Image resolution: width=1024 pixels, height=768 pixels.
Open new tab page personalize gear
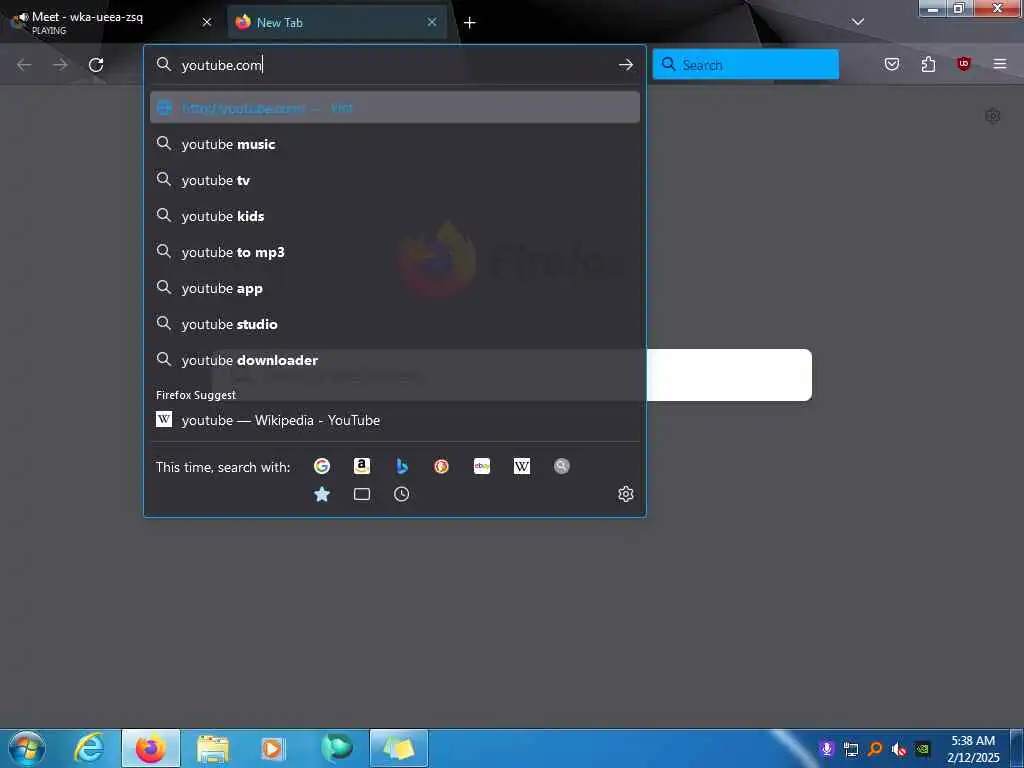993,116
